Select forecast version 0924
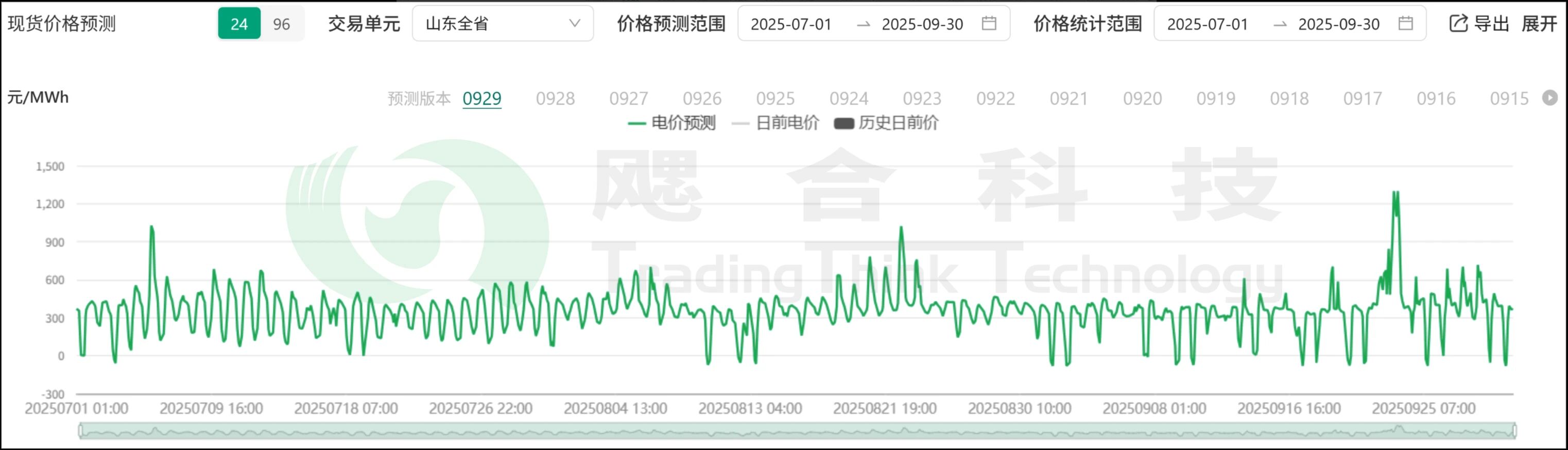 (x=849, y=98)
